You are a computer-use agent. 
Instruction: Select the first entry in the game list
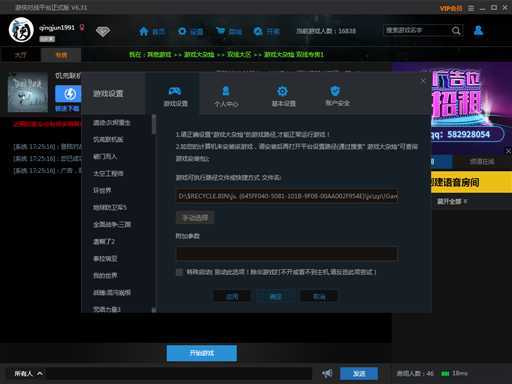click(112, 123)
